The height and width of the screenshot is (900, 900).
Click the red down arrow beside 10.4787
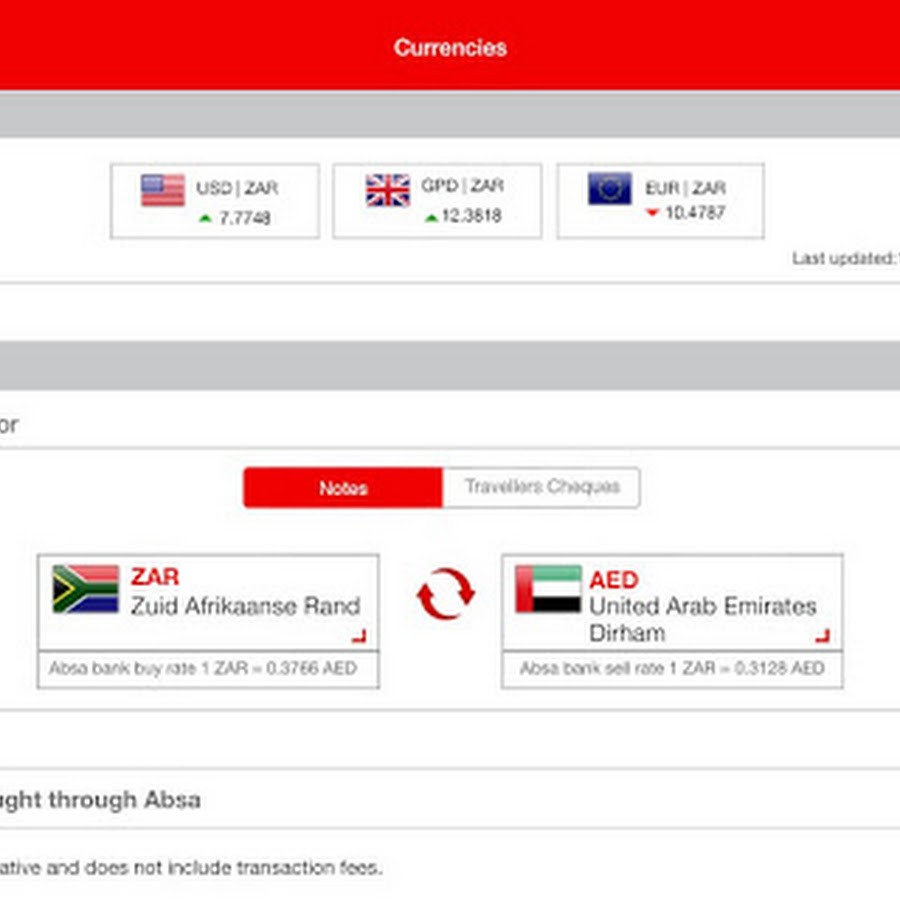click(x=651, y=213)
